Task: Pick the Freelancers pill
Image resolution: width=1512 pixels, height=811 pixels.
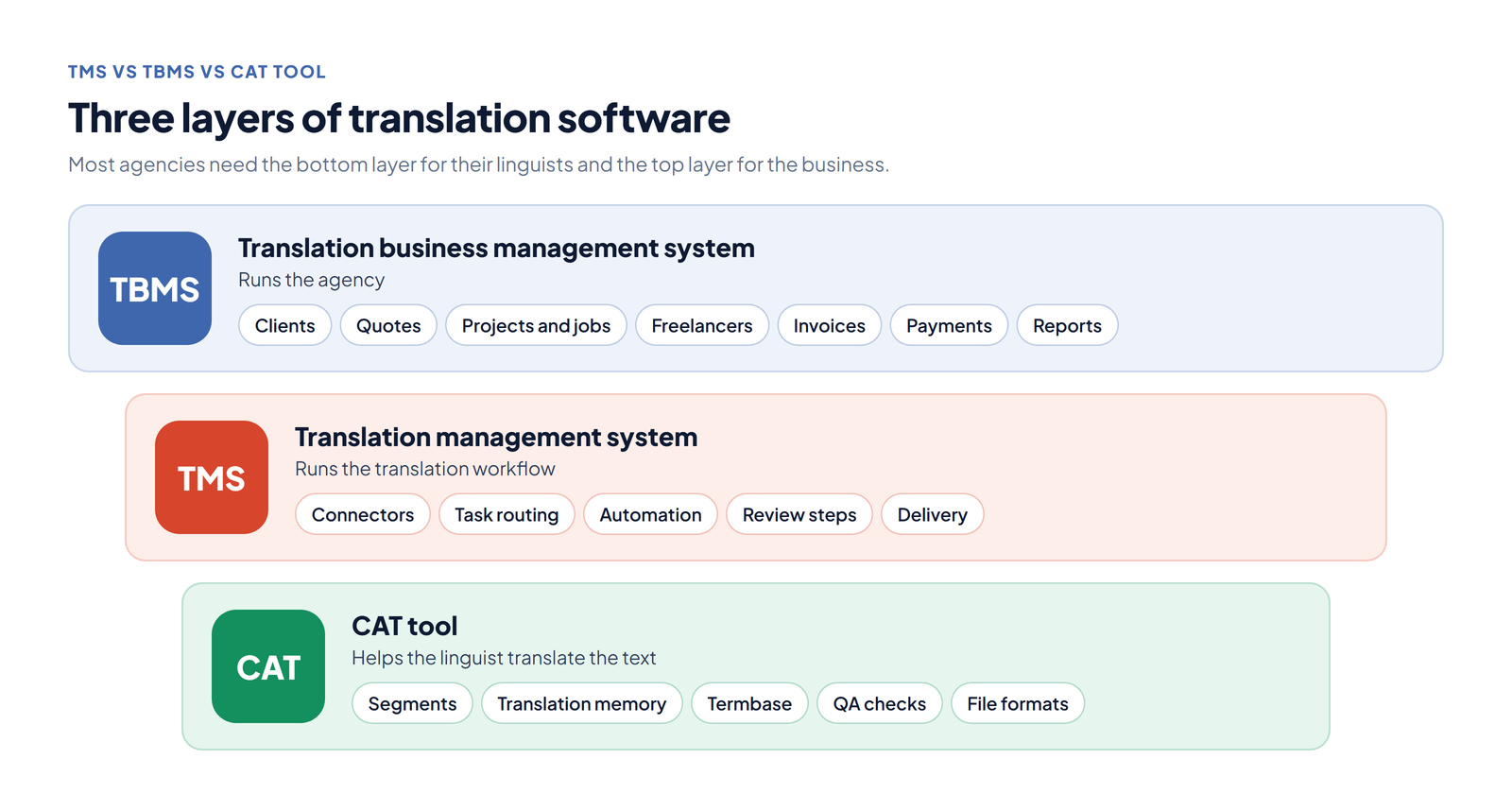Action: pos(702,325)
